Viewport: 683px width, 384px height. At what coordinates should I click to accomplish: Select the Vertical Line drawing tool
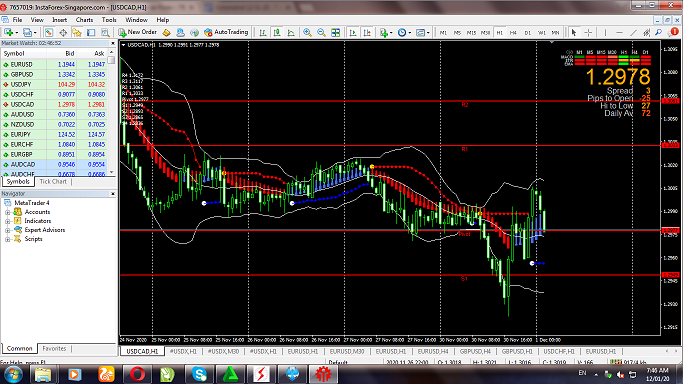pyautogui.click(x=605, y=32)
